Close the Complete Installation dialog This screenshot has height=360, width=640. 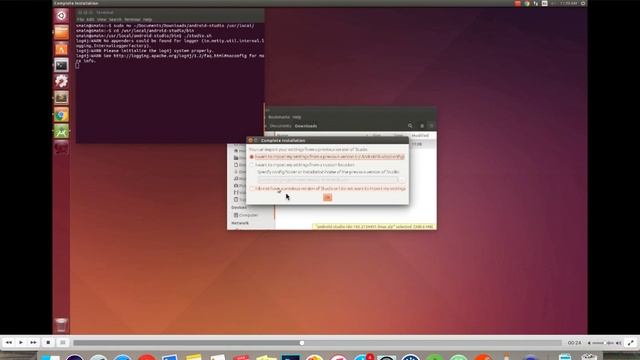pos(250,140)
